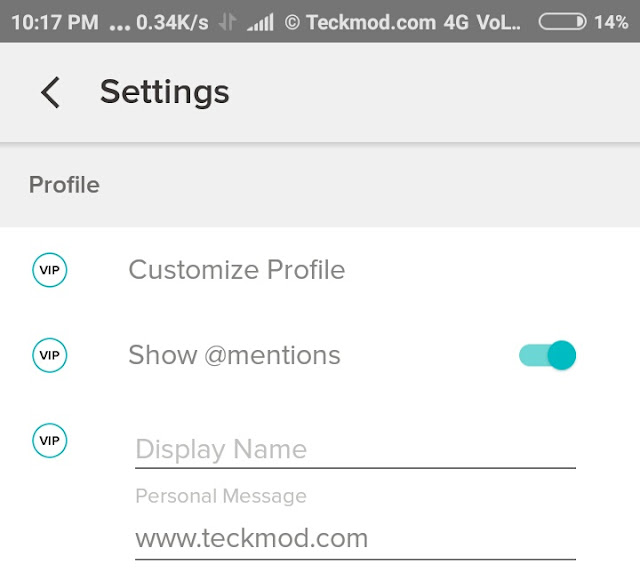
Task: Tap the data transfer arrows icon
Action: [227, 21]
